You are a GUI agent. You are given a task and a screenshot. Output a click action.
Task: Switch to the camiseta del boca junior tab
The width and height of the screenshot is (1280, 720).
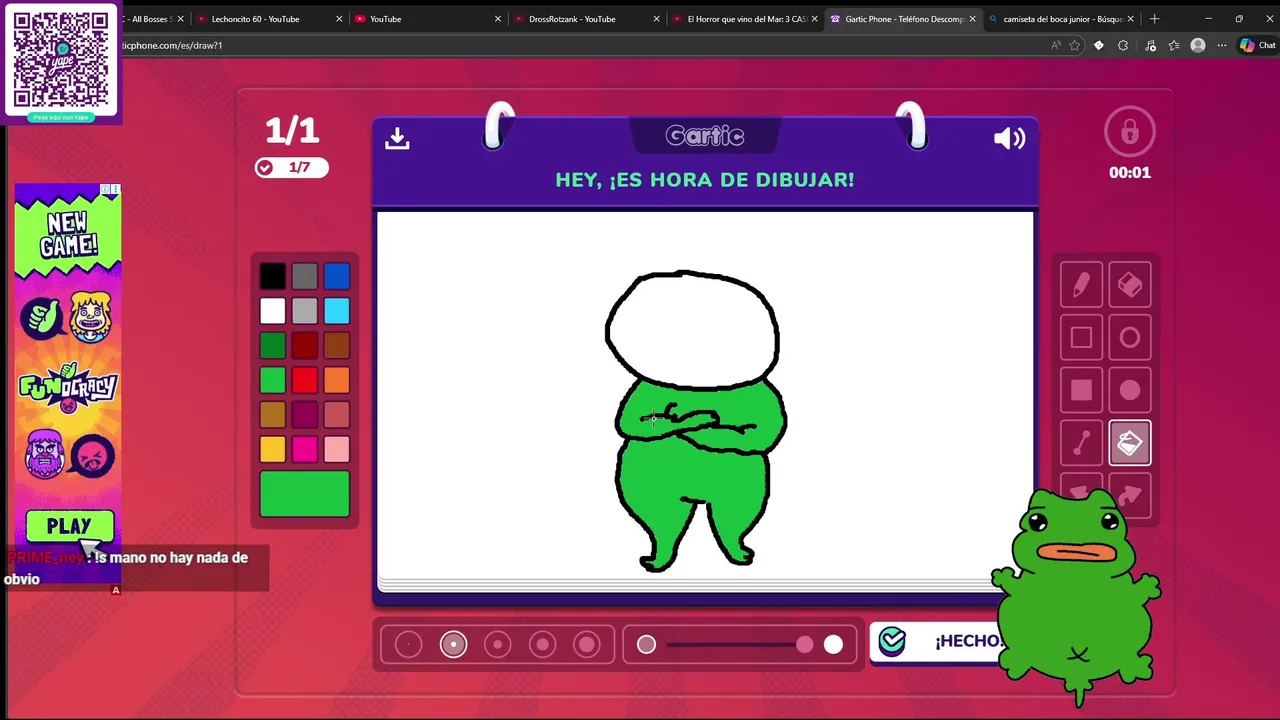(x=1062, y=19)
